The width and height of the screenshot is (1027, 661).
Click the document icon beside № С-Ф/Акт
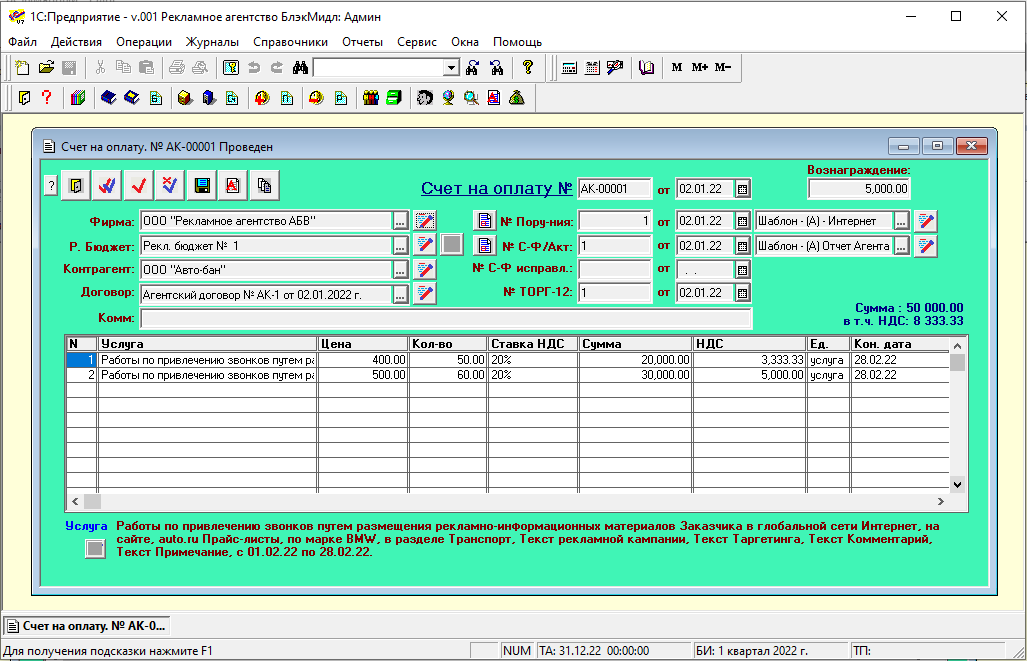coord(484,246)
